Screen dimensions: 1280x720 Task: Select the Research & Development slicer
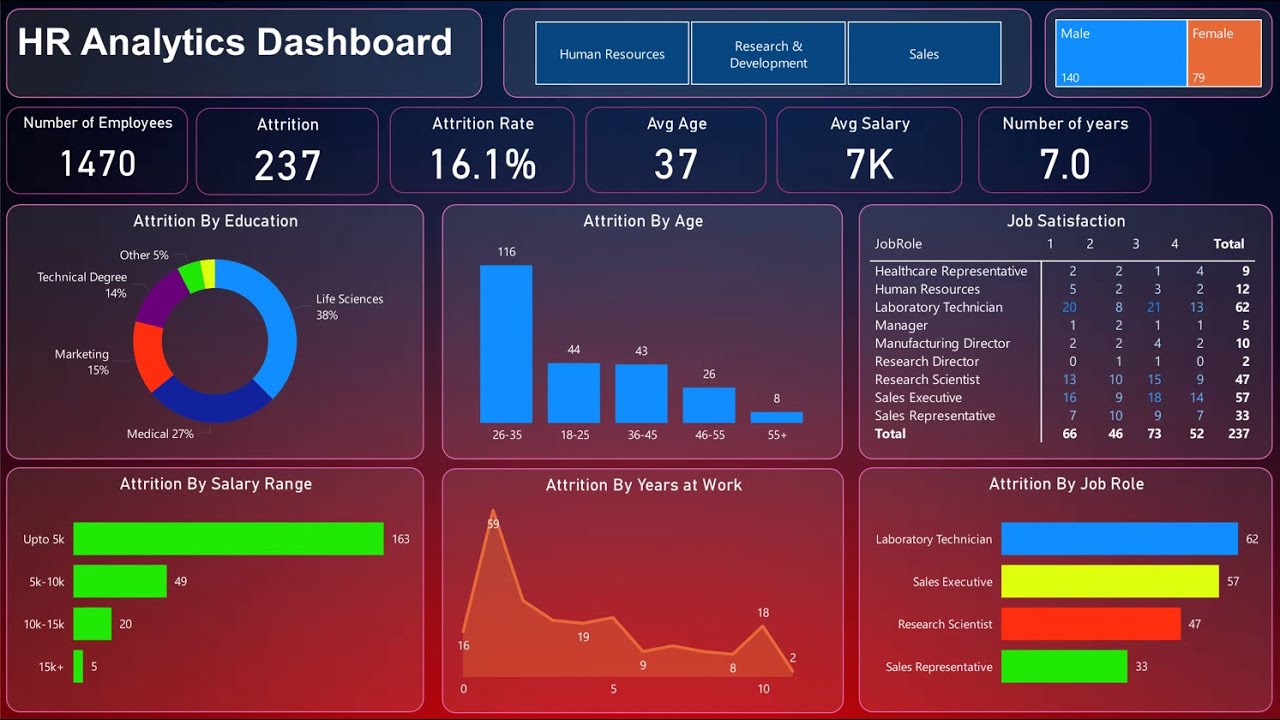pos(768,54)
